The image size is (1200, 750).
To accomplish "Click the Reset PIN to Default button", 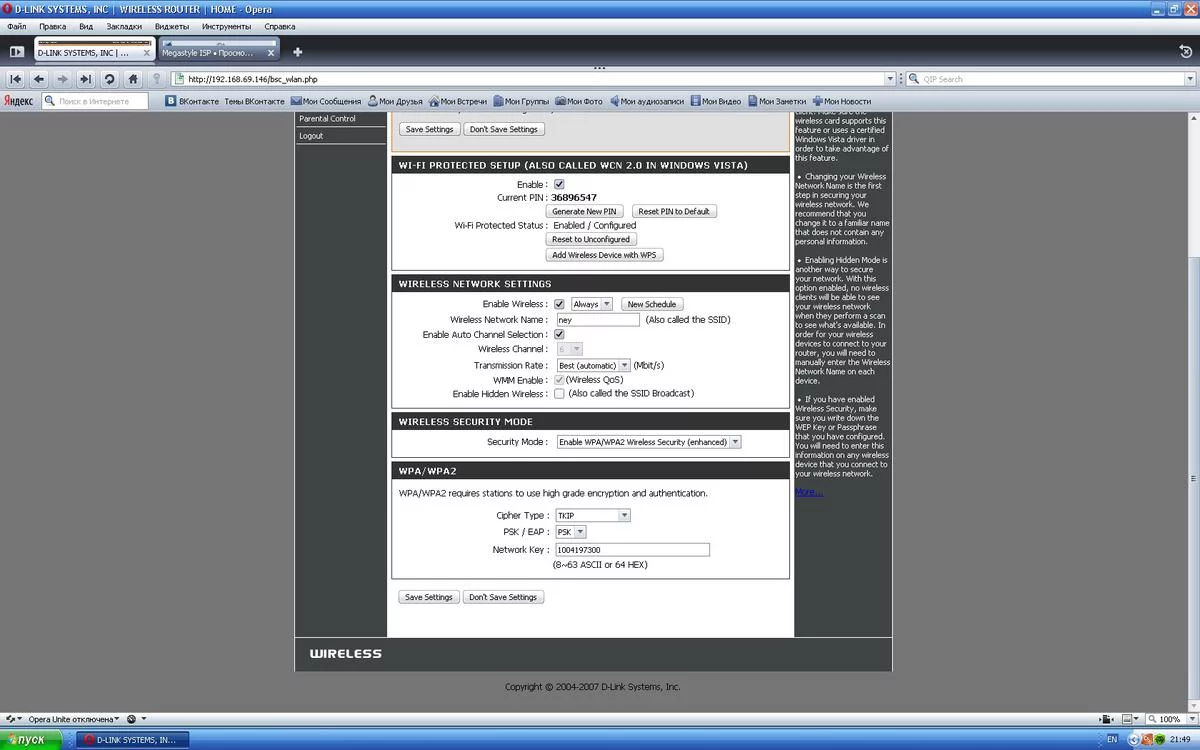I will tap(674, 212).
